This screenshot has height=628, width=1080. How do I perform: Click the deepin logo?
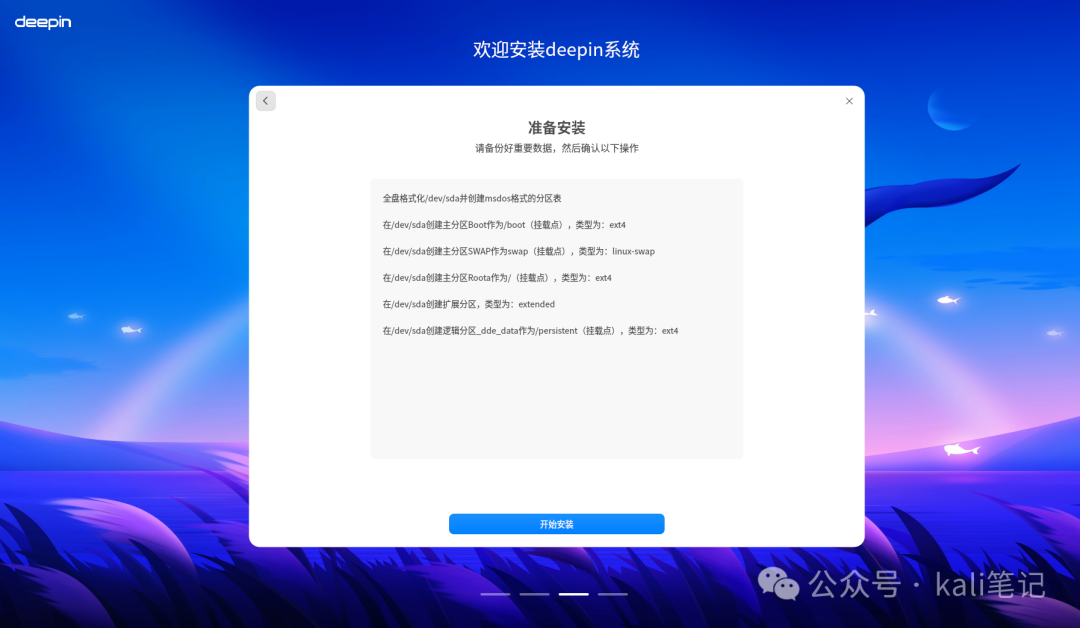[x=43, y=22]
